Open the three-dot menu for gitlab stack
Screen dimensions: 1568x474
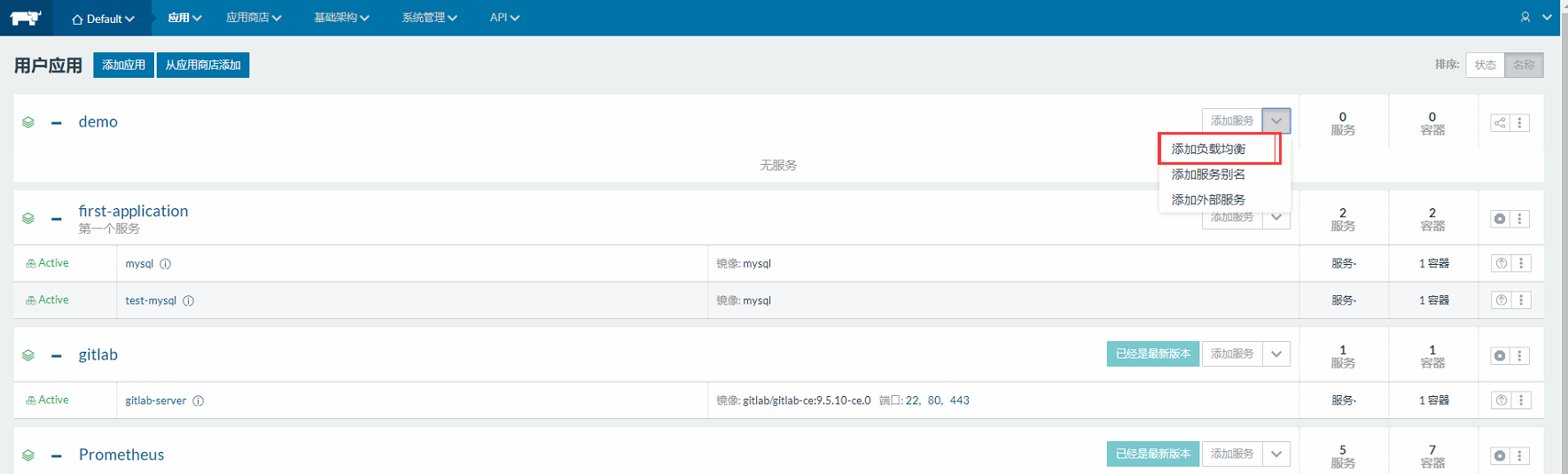(1520, 355)
